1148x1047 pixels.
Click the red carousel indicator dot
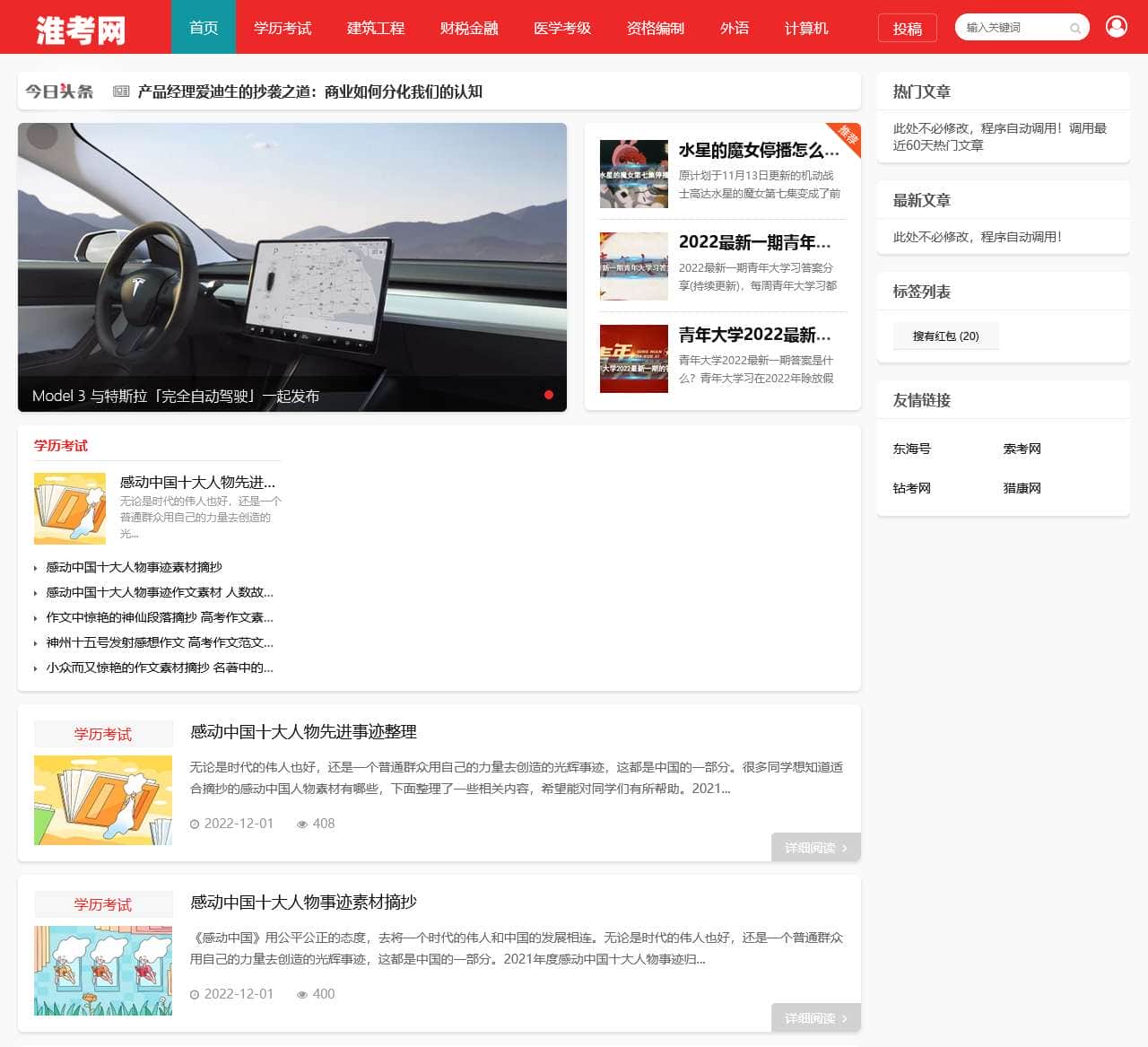549,395
